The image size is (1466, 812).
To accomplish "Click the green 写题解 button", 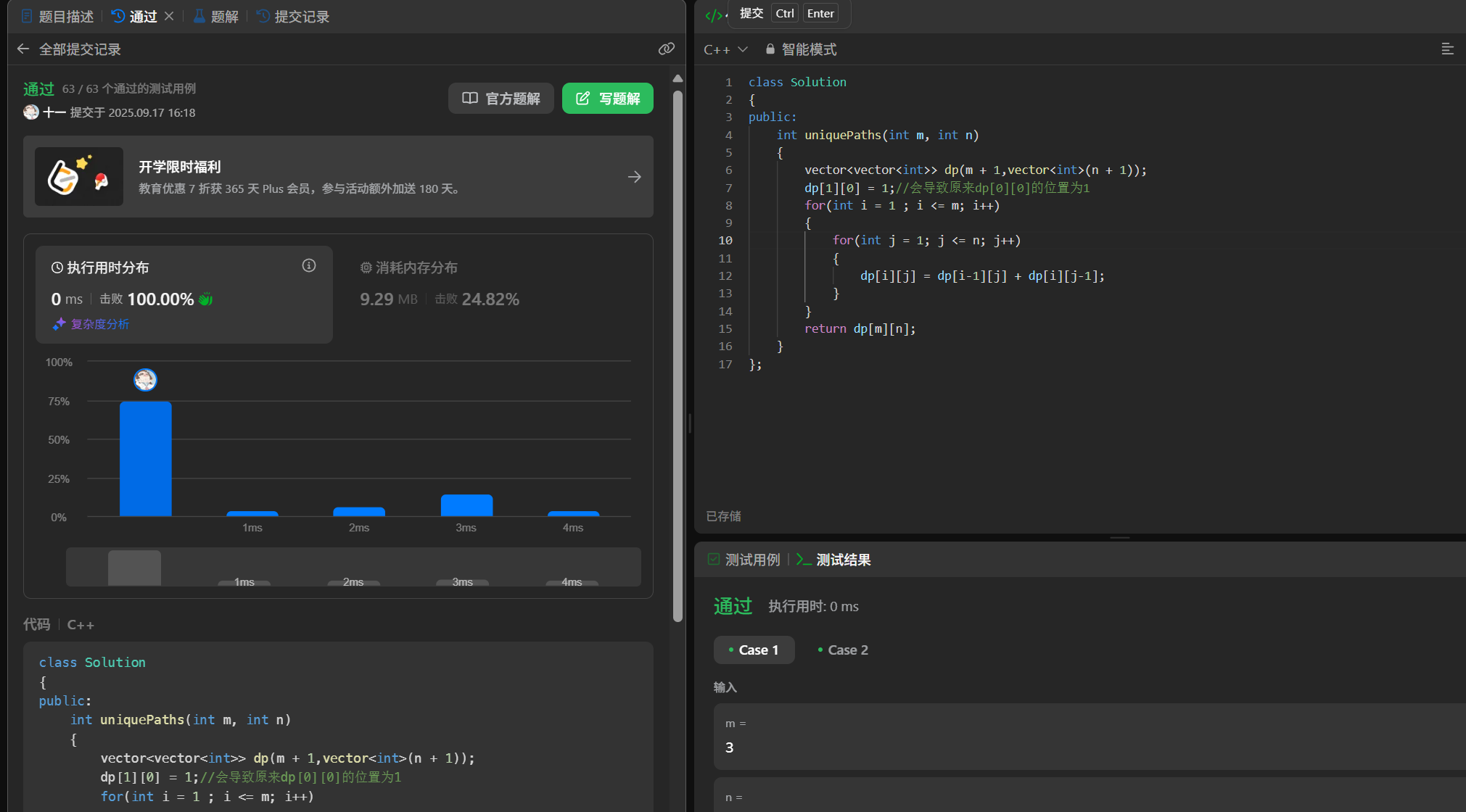I will coord(607,99).
